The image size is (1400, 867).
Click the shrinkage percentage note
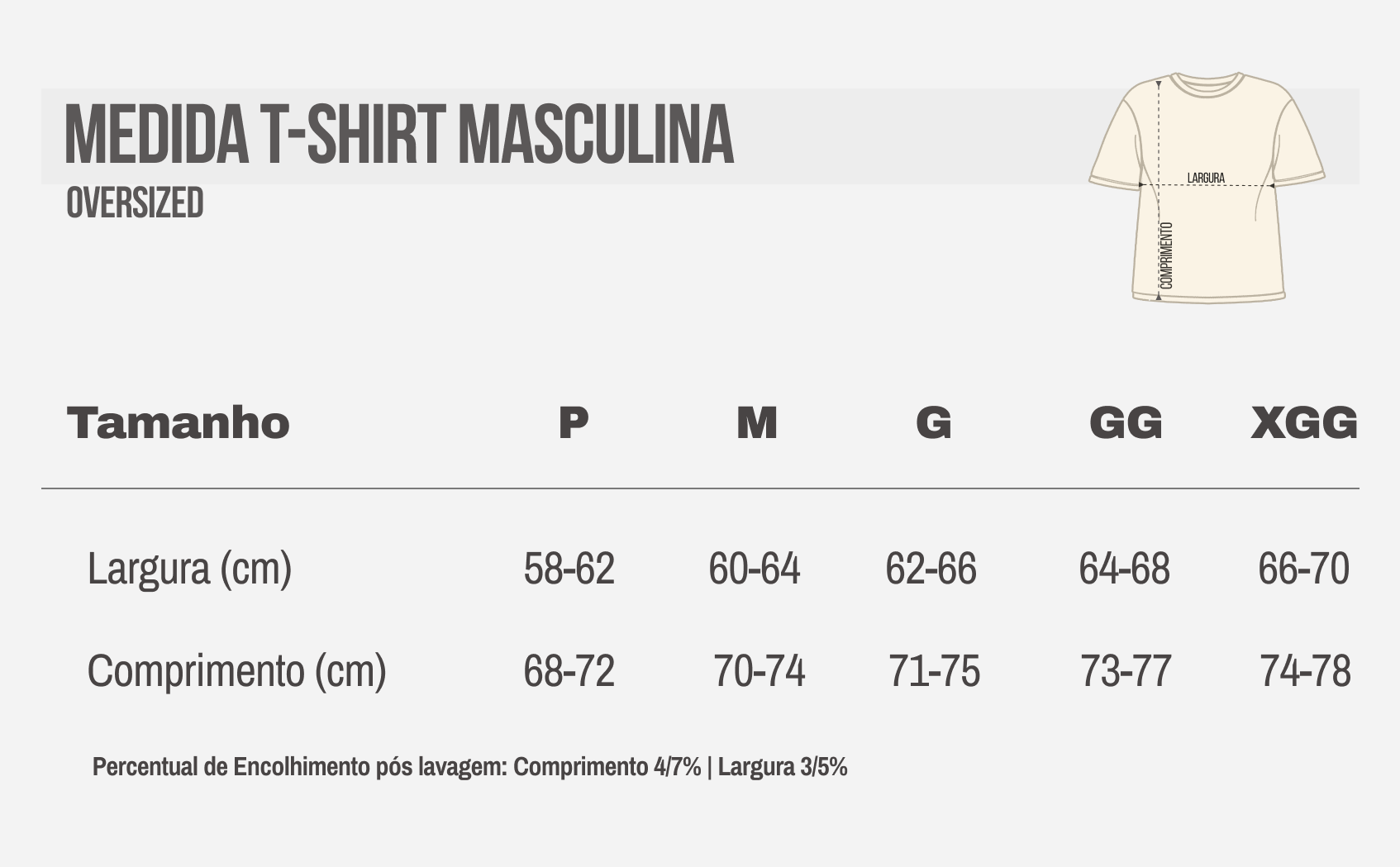(469, 767)
